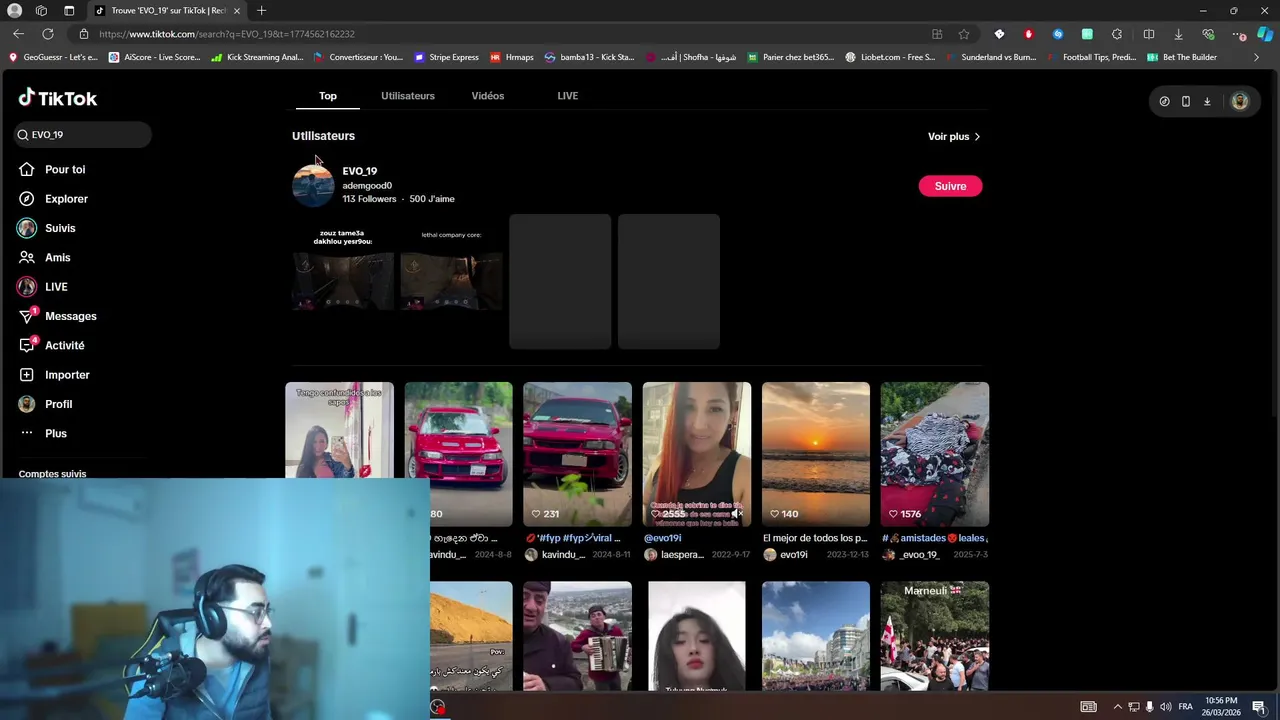Screen dimensions: 1280x720
Task: Open browser split screen icon
Action: (1149, 34)
